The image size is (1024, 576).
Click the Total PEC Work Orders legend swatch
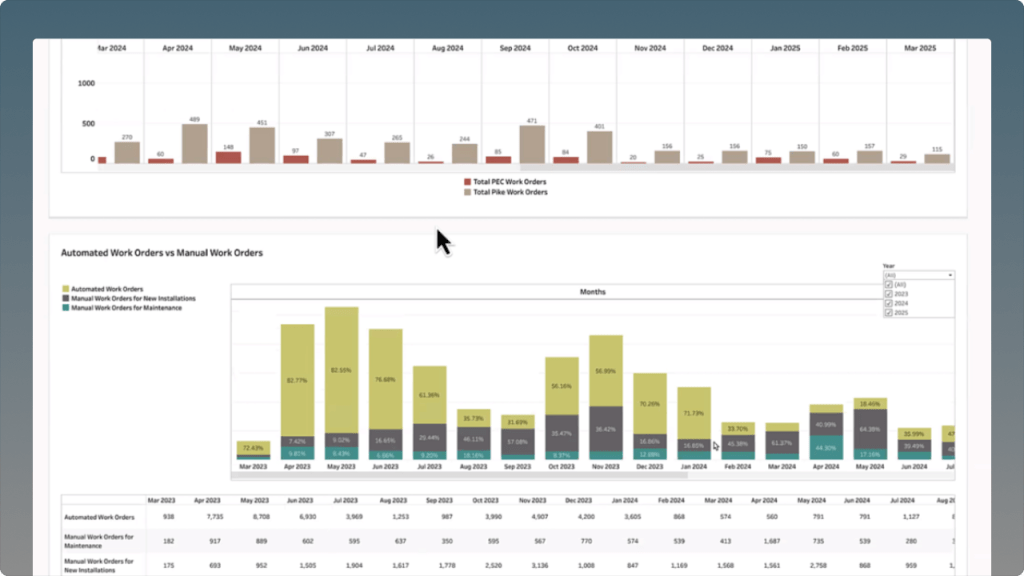tap(467, 182)
